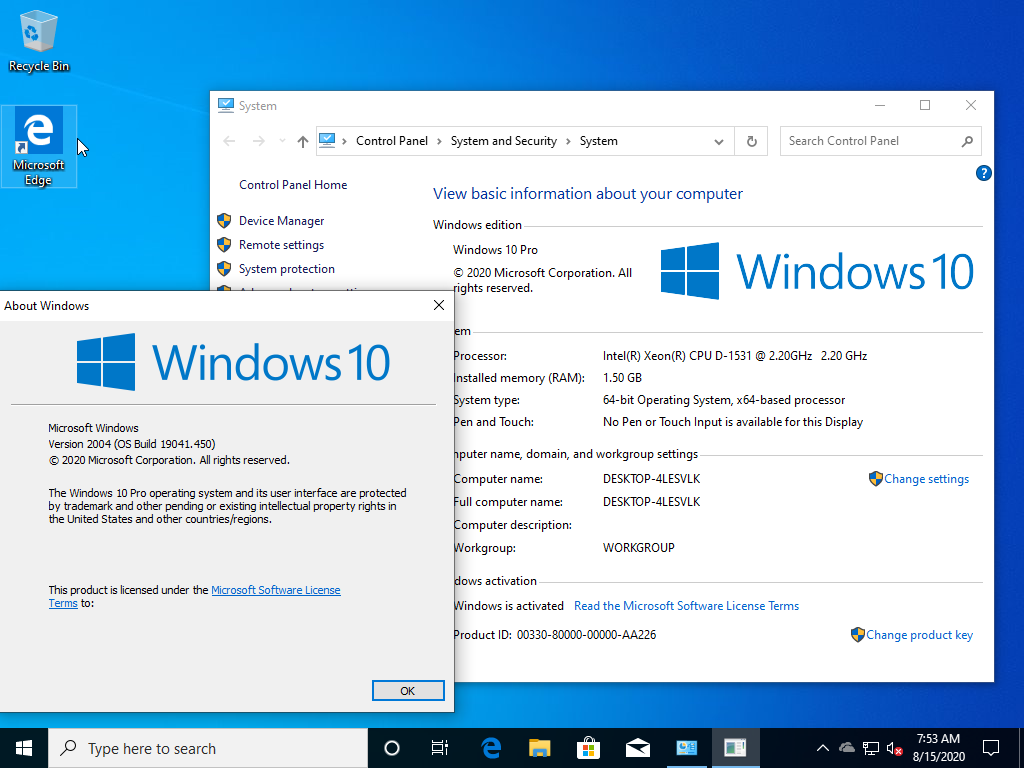Open Microsoft Store from the taskbar
The width and height of the screenshot is (1024, 768).
(x=588, y=748)
